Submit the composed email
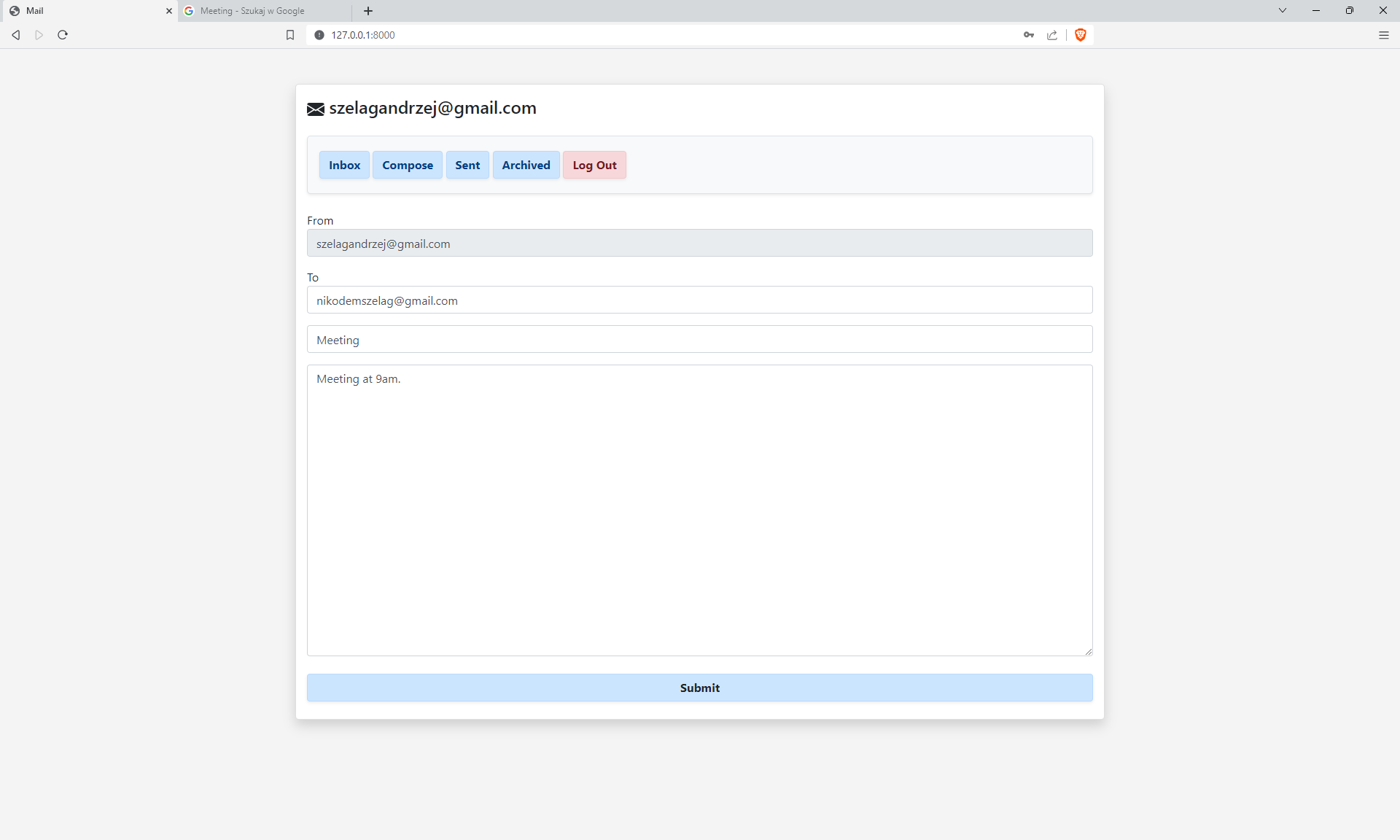Screen dimensions: 1400x840 point(699,688)
